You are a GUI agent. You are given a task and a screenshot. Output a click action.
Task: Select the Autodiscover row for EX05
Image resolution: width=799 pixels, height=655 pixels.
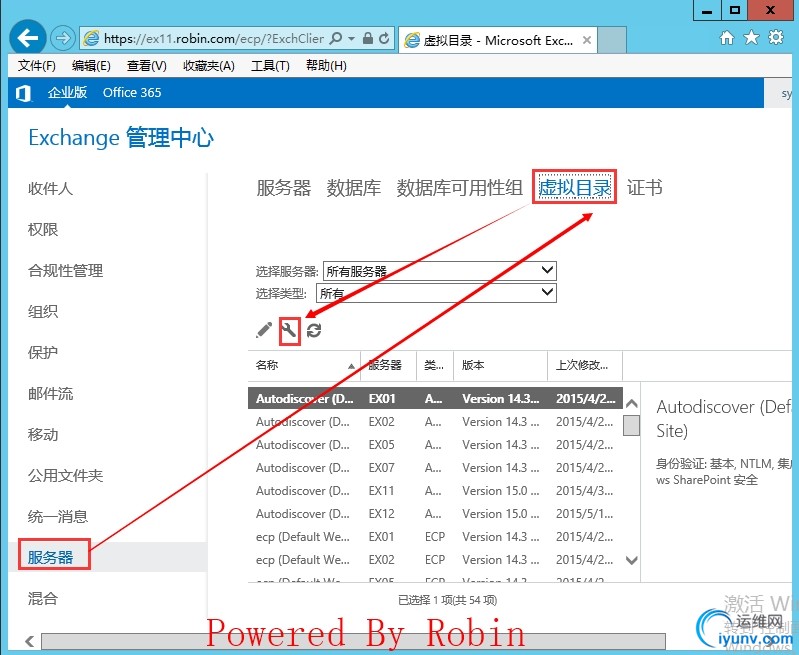coord(435,445)
